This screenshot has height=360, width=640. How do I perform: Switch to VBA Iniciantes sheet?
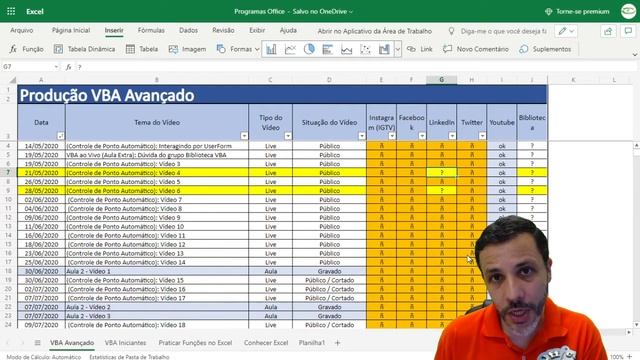[x=125, y=343]
